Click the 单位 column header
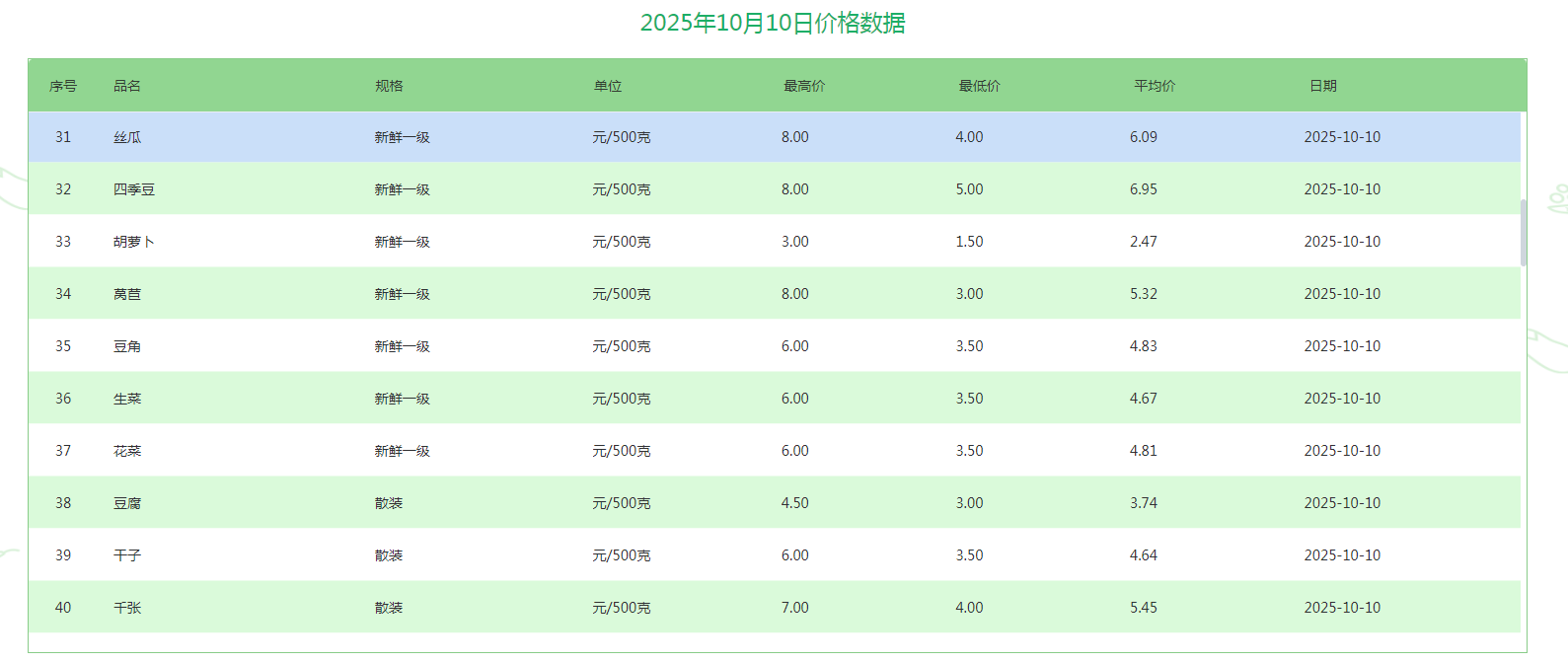The image size is (1568, 662). (x=608, y=86)
